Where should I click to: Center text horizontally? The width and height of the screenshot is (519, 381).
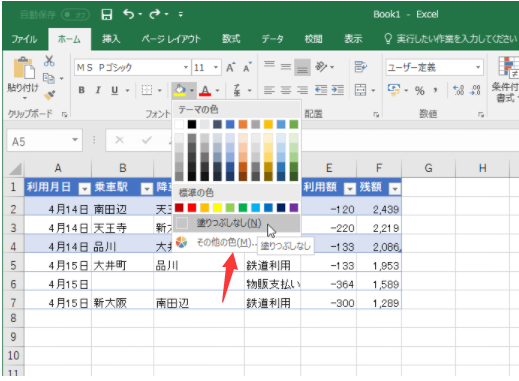pos(286,90)
